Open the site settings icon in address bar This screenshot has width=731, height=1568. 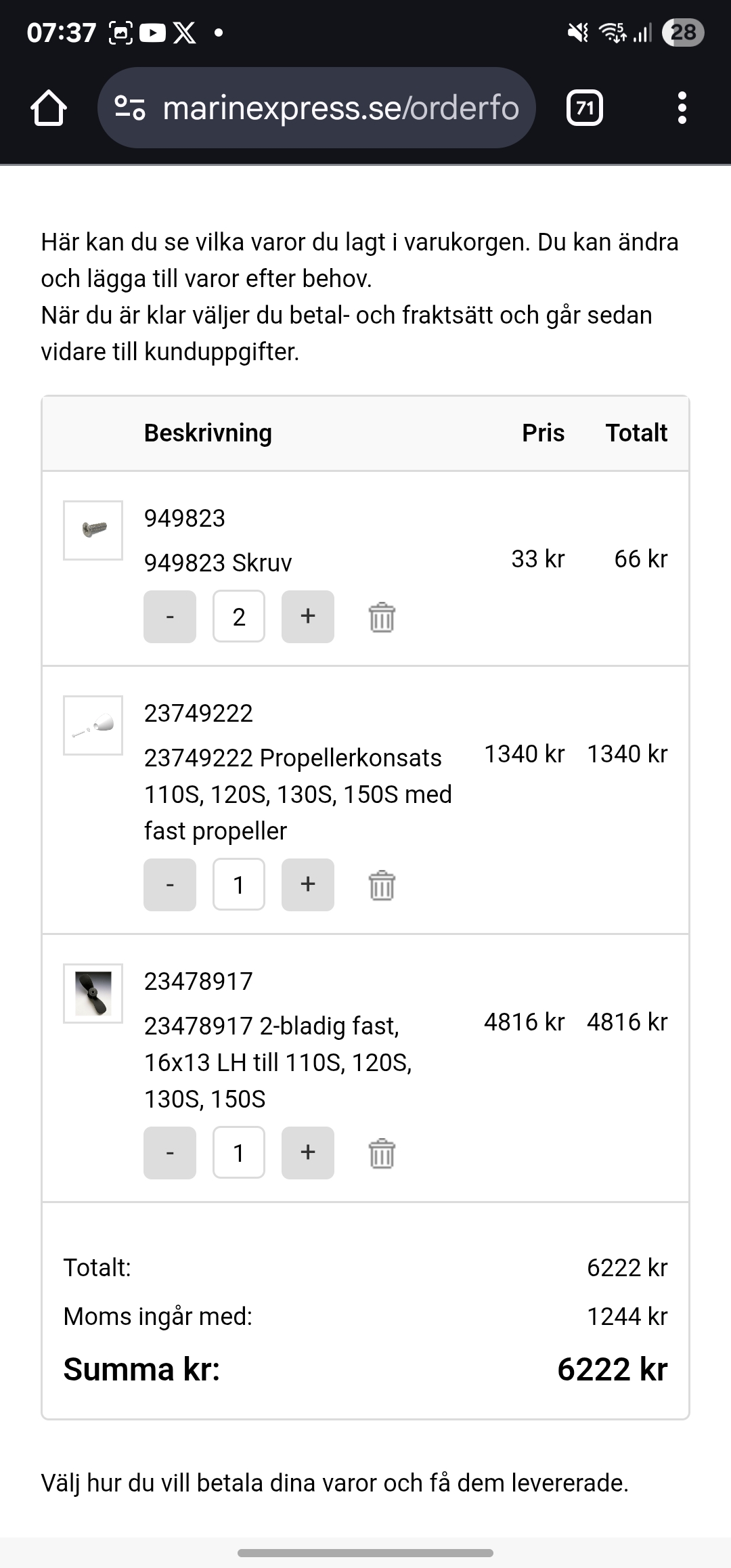pos(130,108)
